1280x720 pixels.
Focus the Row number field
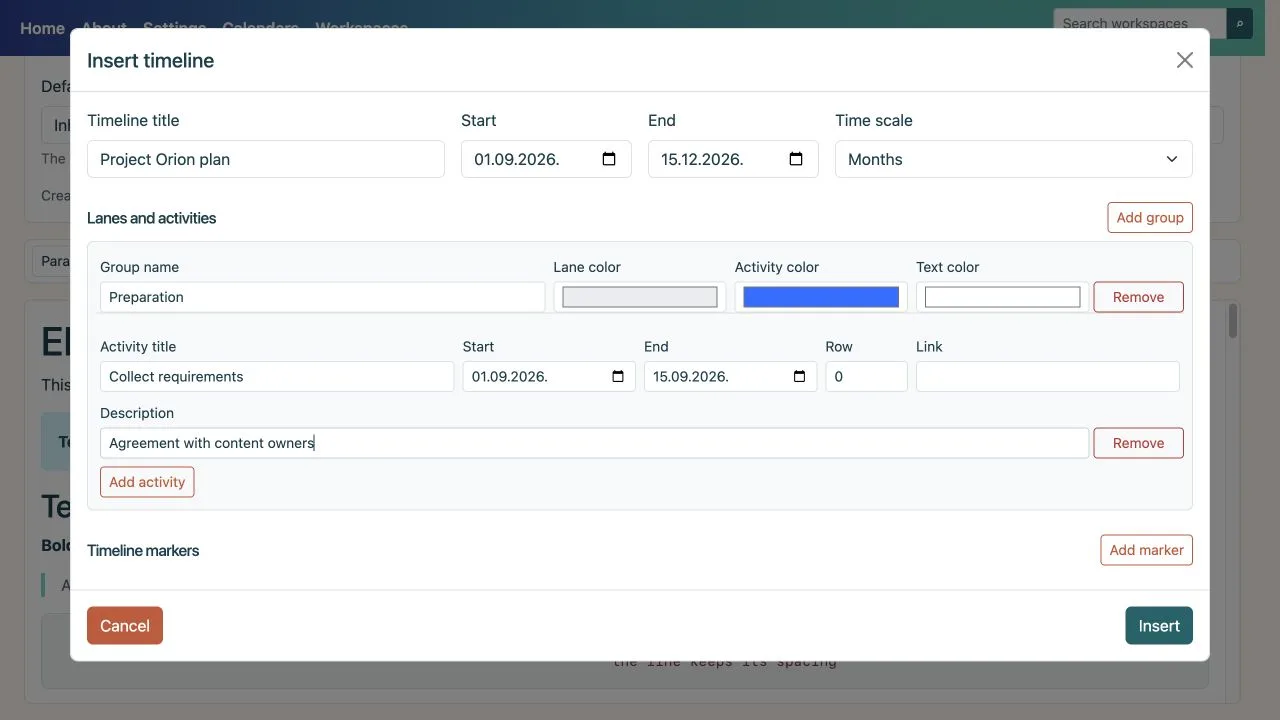(866, 376)
